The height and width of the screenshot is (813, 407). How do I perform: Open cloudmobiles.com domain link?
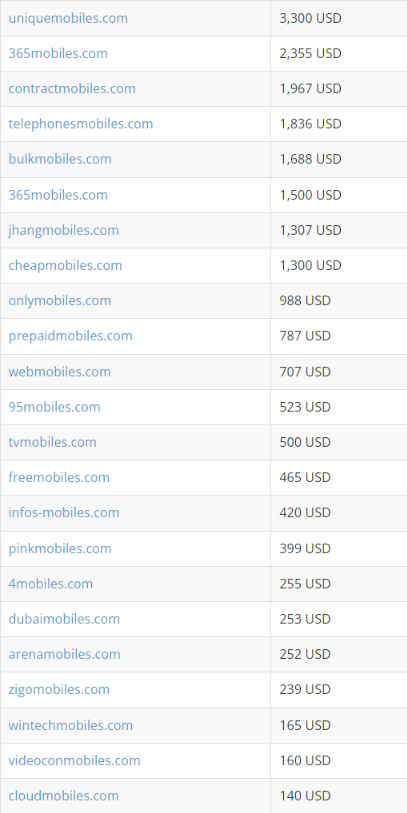(63, 796)
